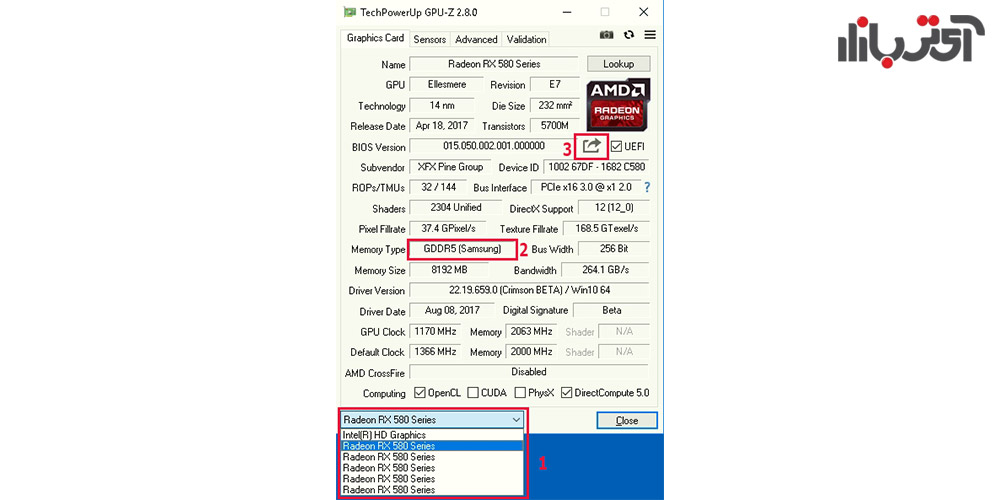The image size is (1000, 500).
Task: Click the GPU field showing Ellesmere
Action: point(446,85)
